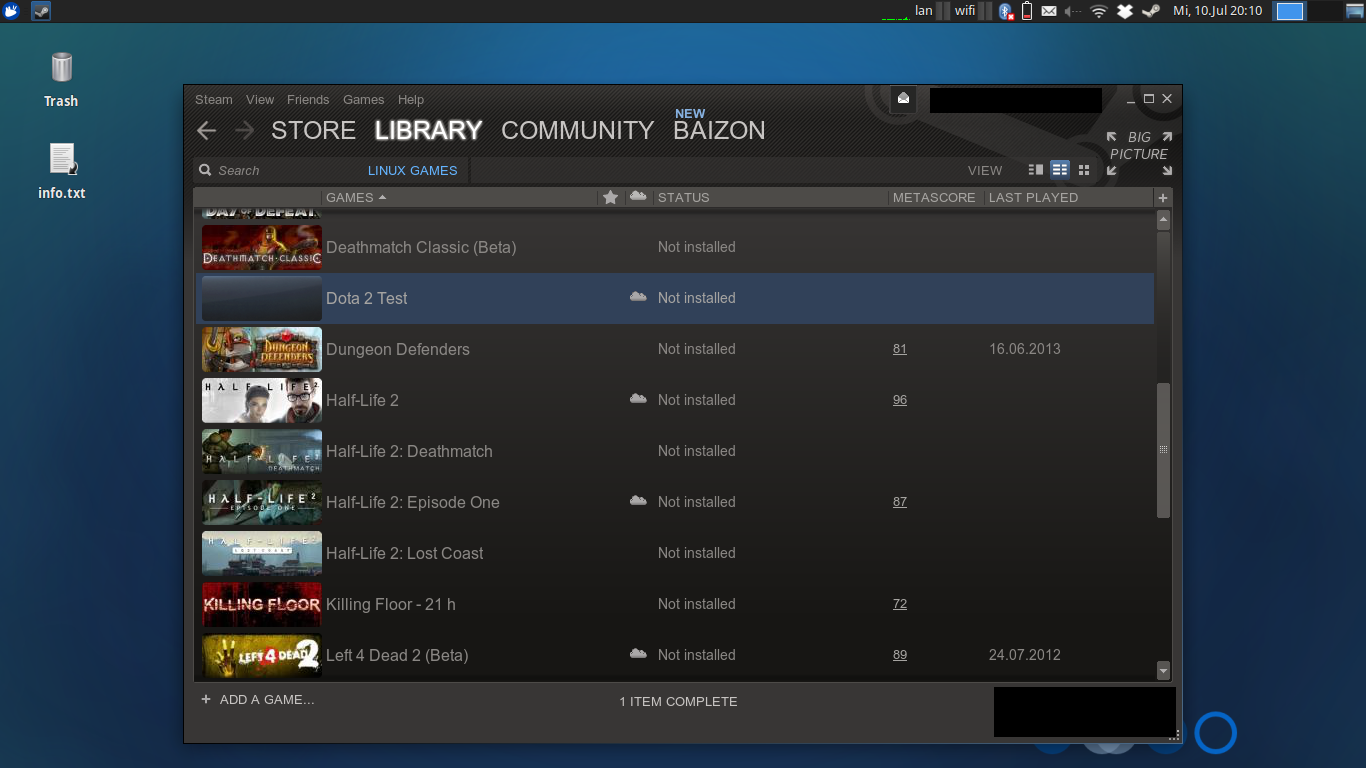Open the Dropbox tray icon
The width and height of the screenshot is (1366, 768).
coord(1125,11)
